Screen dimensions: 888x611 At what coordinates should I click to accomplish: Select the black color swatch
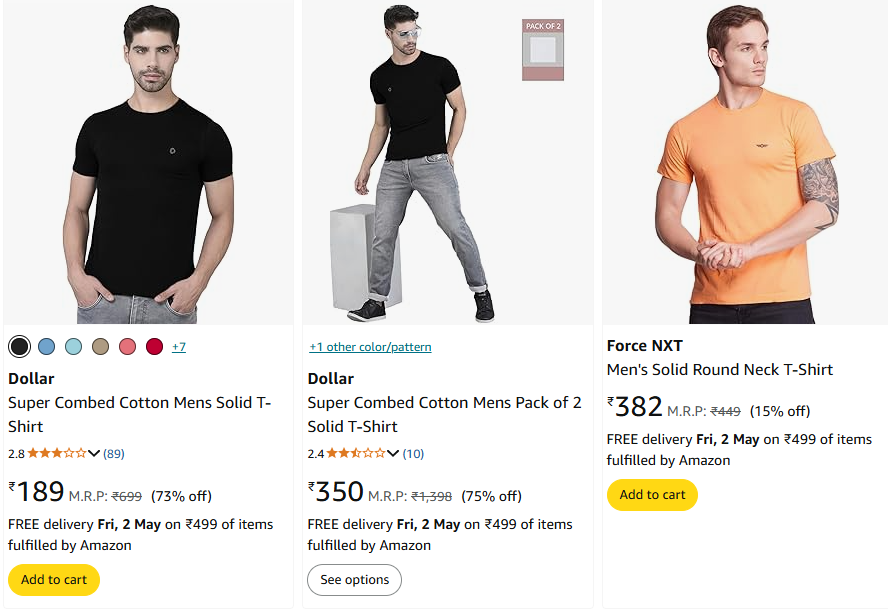click(19, 346)
